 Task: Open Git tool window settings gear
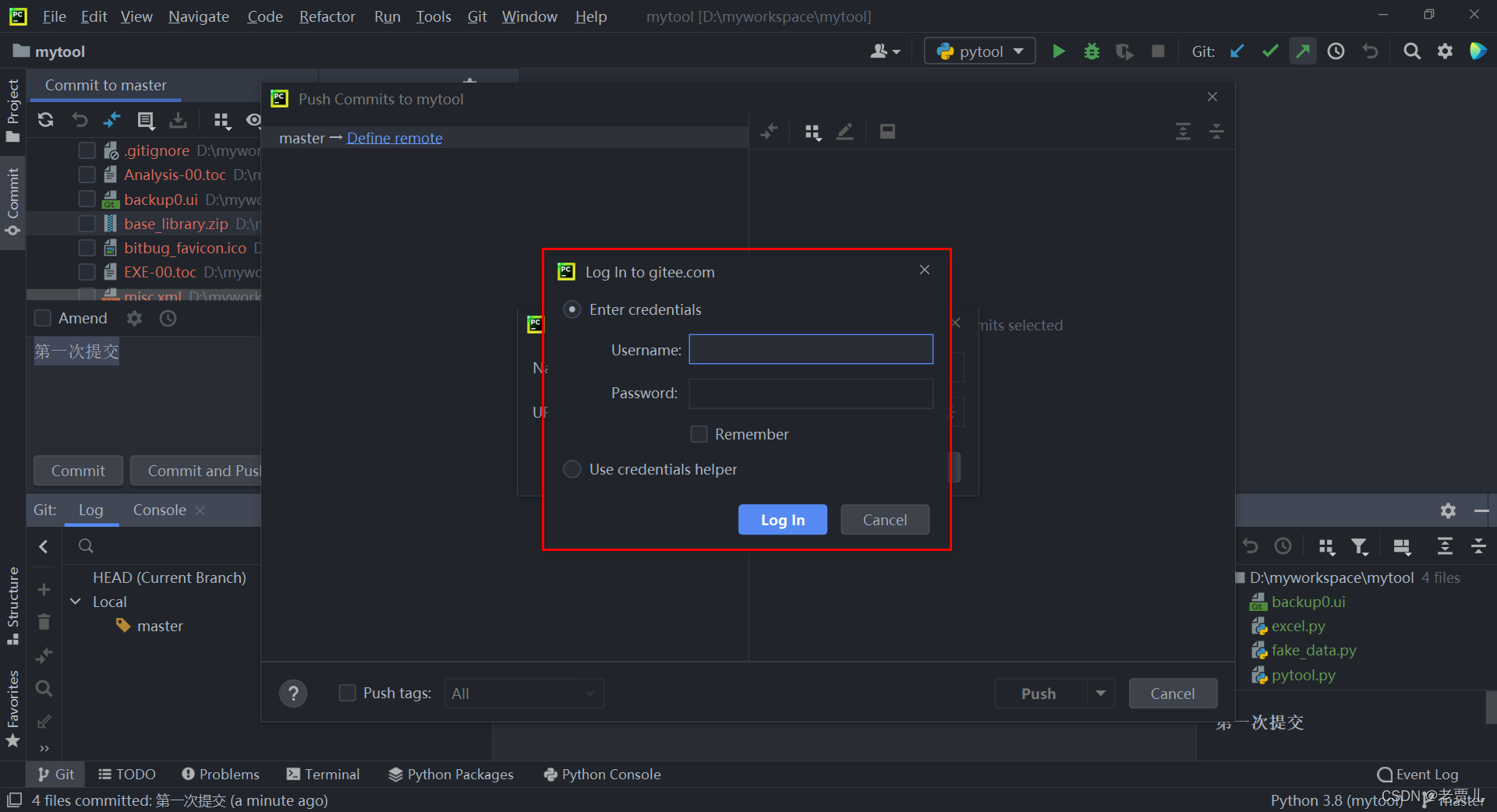(1448, 510)
